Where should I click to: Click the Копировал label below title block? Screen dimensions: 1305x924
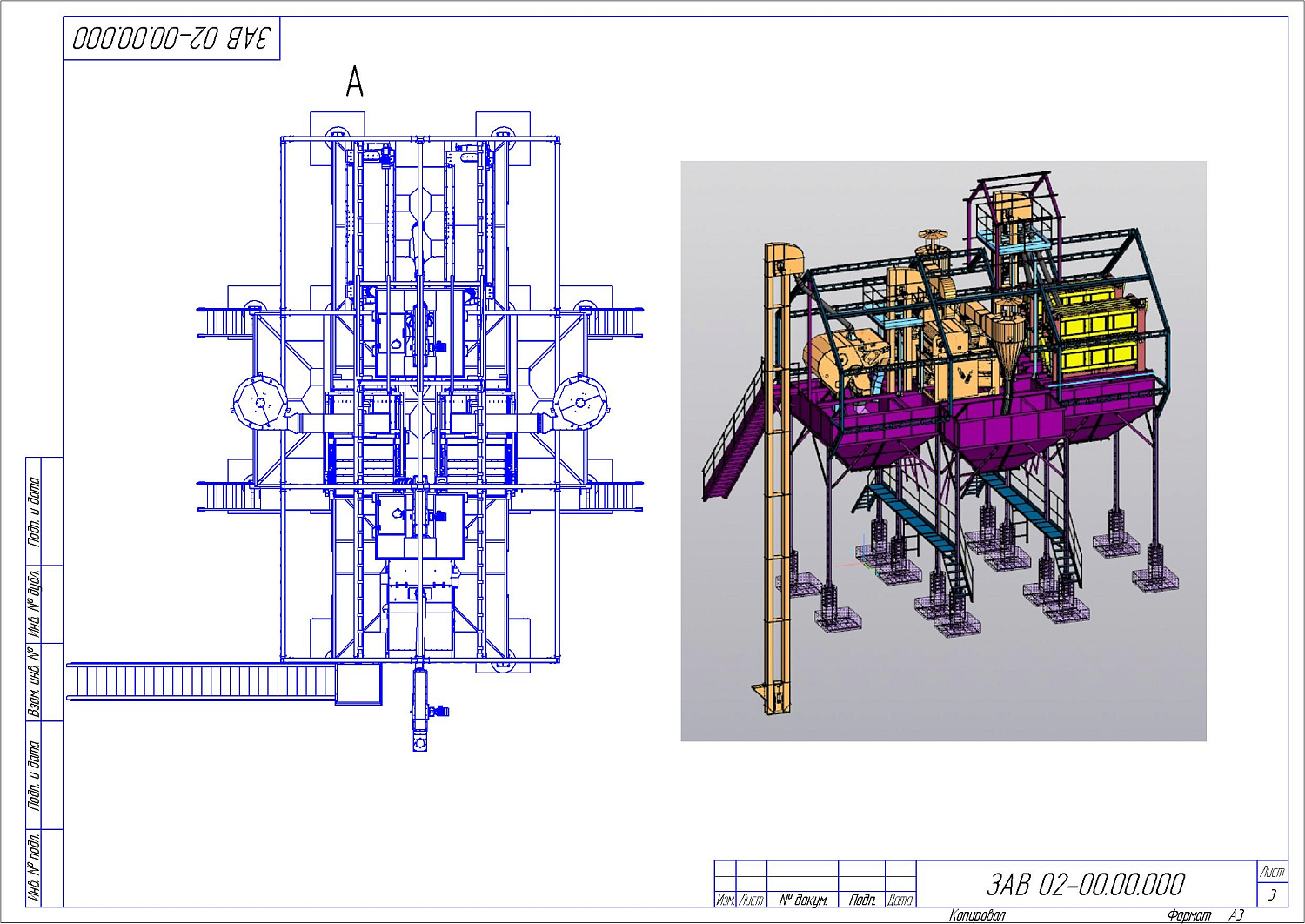(977, 914)
